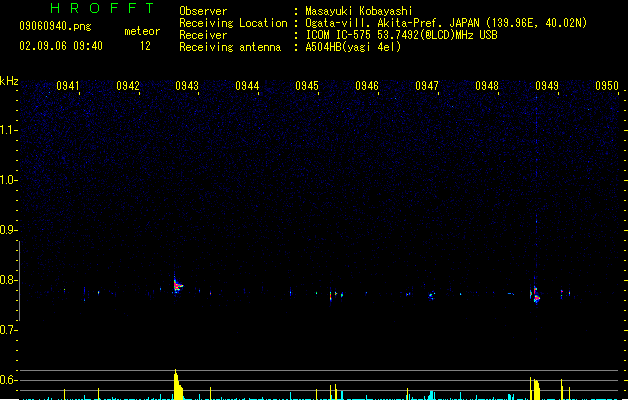Viewport: 629px width, 400px height.
Task: Click the Receiving Location label
Action: pyautogui.click(x=233, y=23)
